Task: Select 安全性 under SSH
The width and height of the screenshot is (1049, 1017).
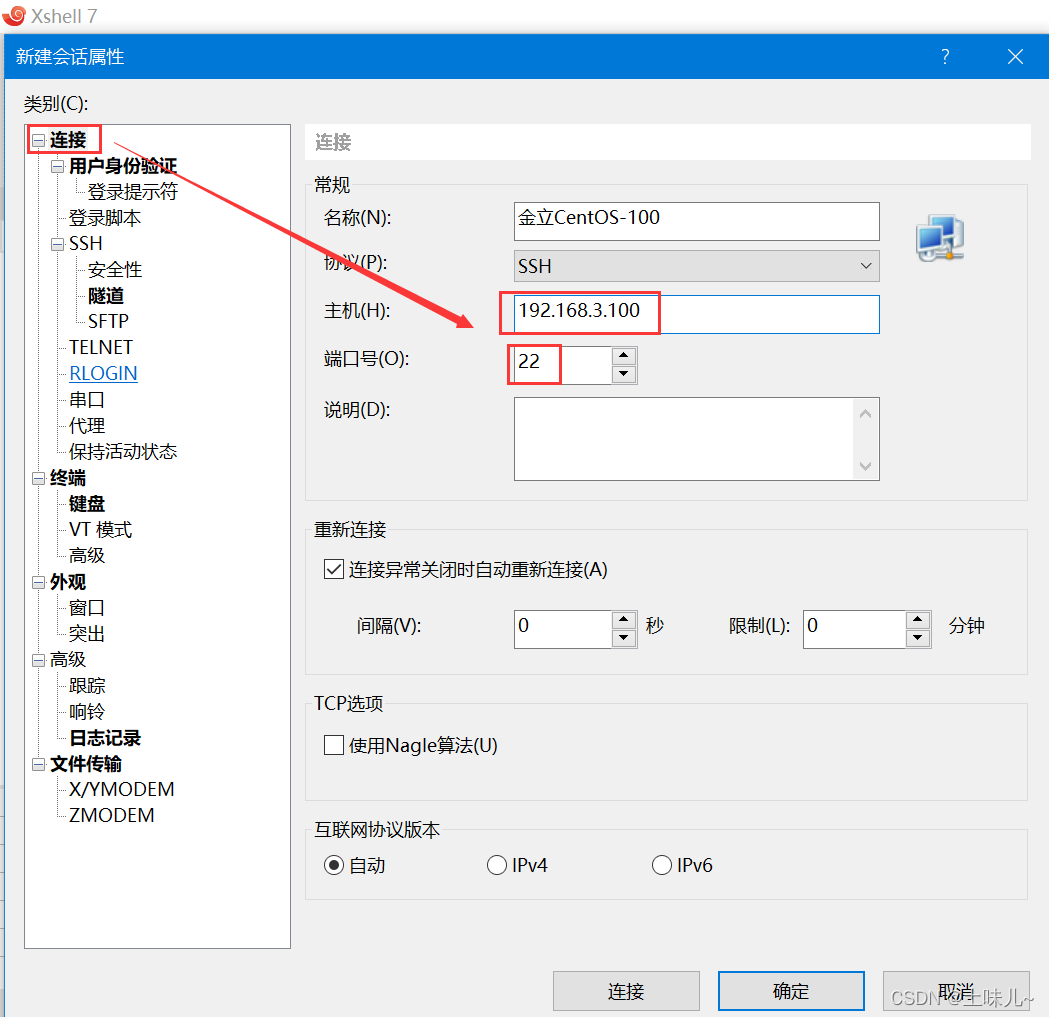Action: [x=115, y=270]
